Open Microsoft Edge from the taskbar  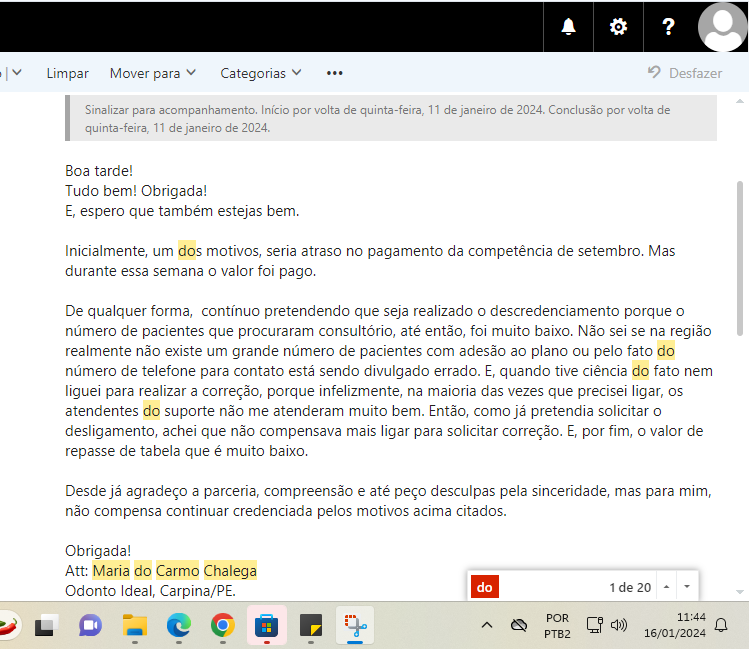tap(179, 625)
